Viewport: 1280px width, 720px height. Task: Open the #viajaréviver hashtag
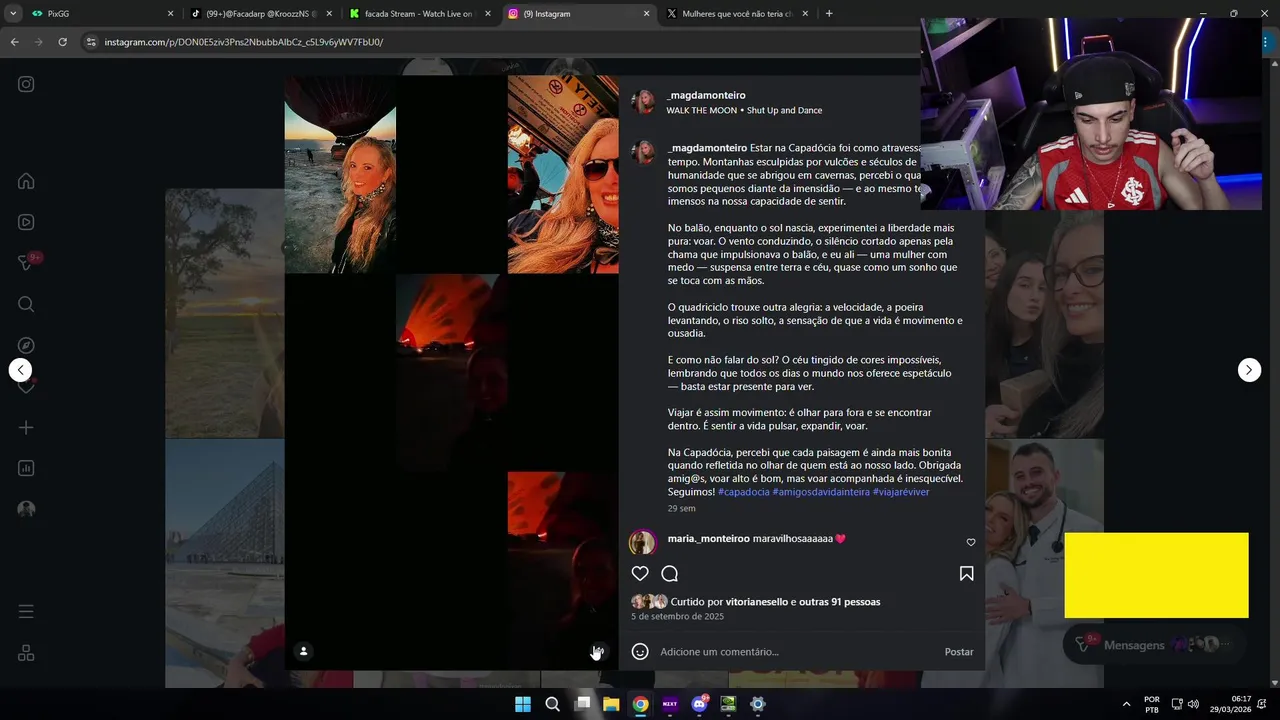tap(901, 492)
